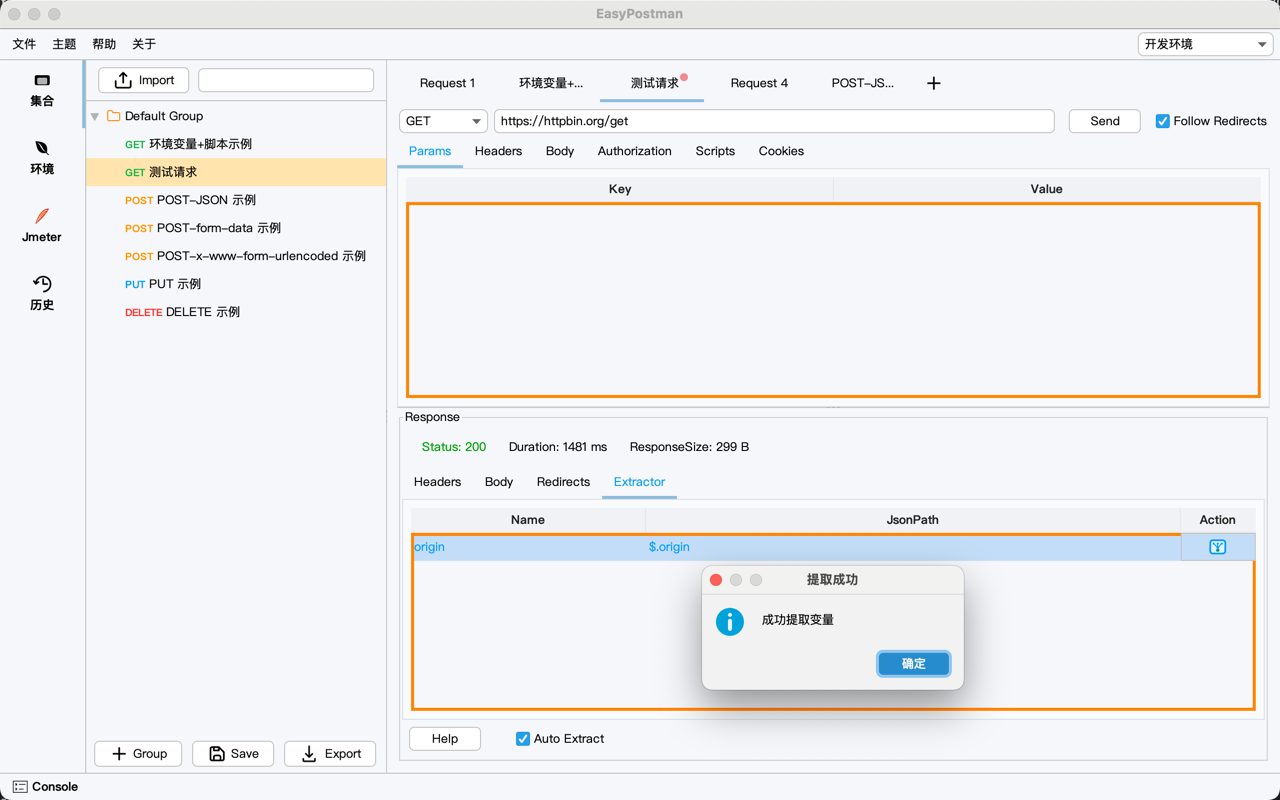The image size is (1280, 800).
Task: Select GET 环境变量+脚本示例 request
Action: point(235,144)
